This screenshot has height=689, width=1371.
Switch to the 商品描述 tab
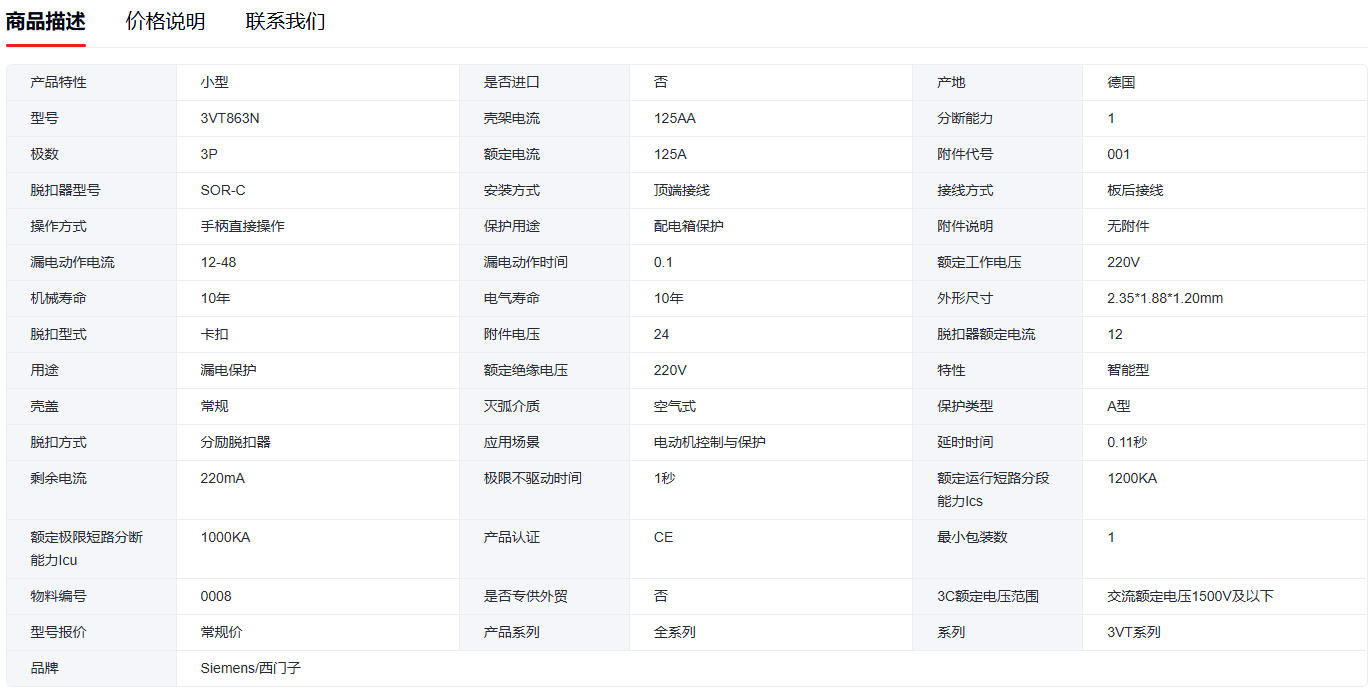(46, 22)
